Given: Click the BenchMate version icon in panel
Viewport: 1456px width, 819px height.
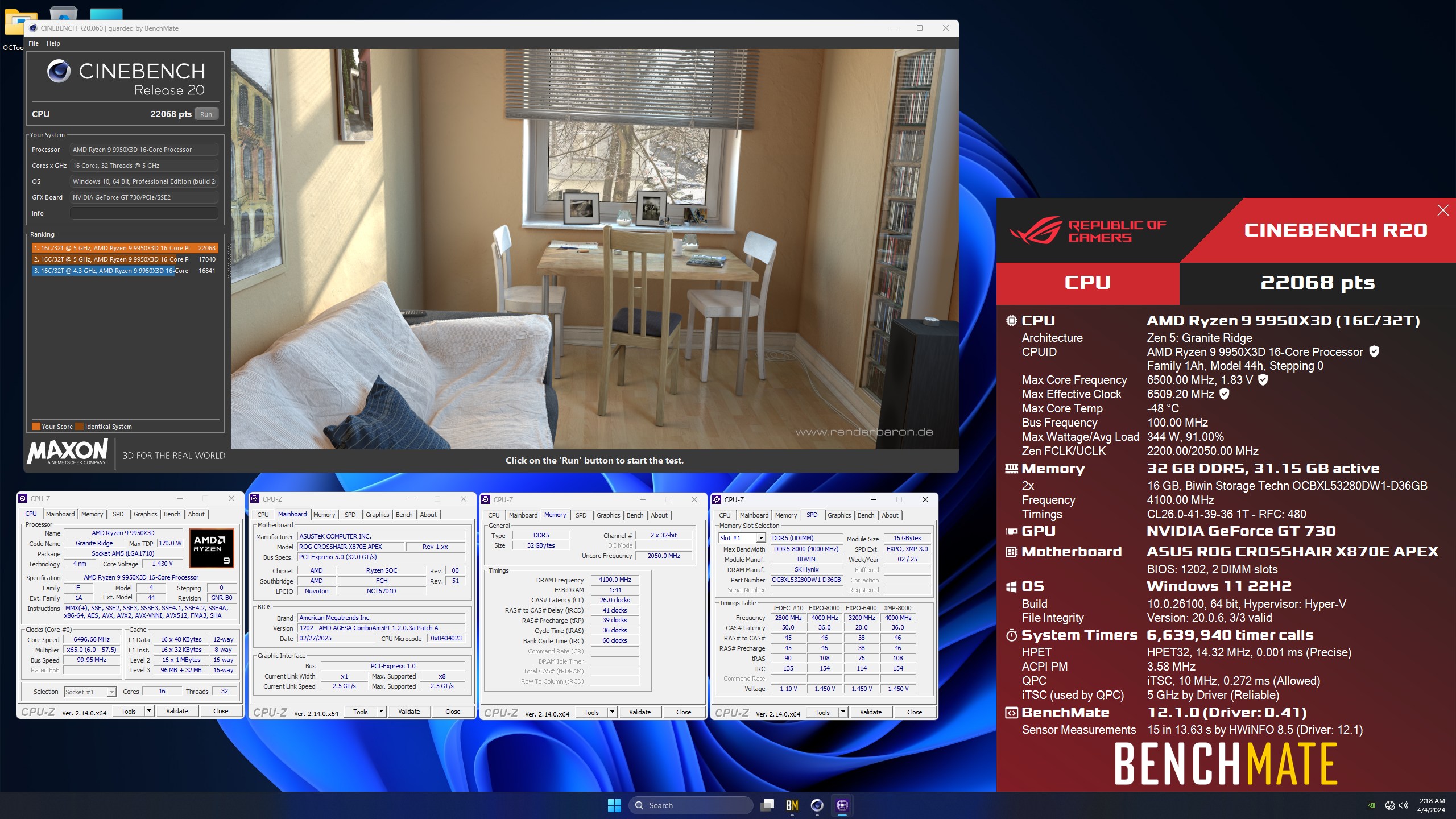Looking at the screenshot, I should point(1011,713).
